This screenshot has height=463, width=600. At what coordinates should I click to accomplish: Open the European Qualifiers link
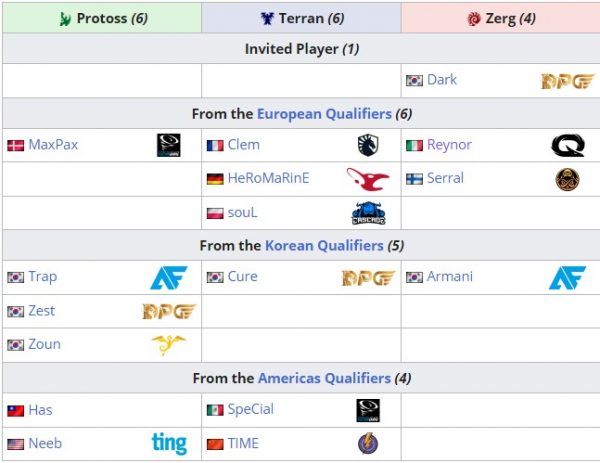[324, 114]
